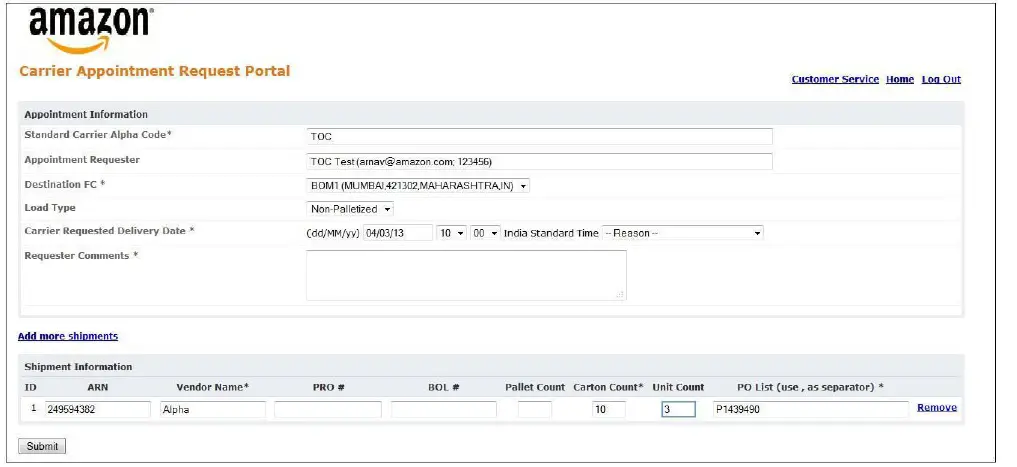Viewport: 1017px width, 467px height.
Task: Click the empty PRO # field
Action: [x=328, y=409]
